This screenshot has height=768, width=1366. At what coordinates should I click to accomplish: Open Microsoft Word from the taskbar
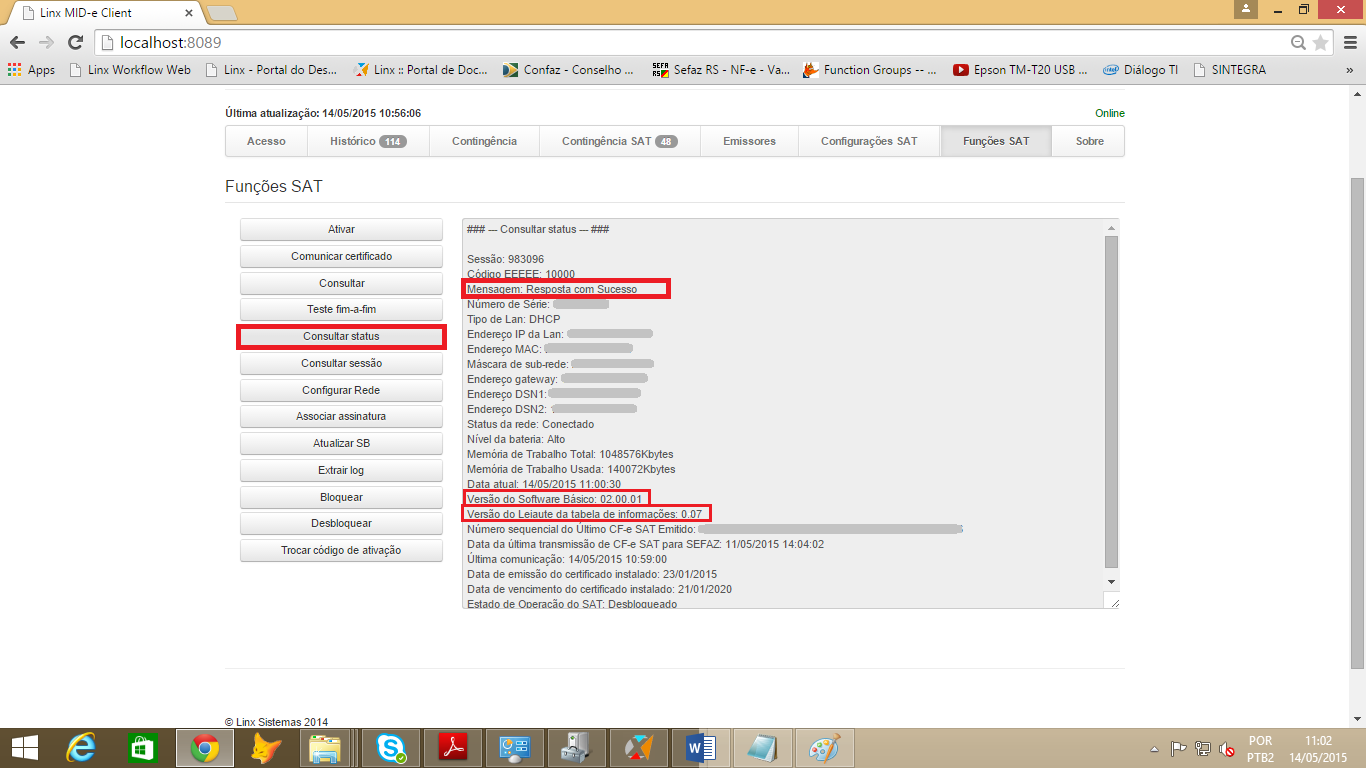[x=700, y=748]
